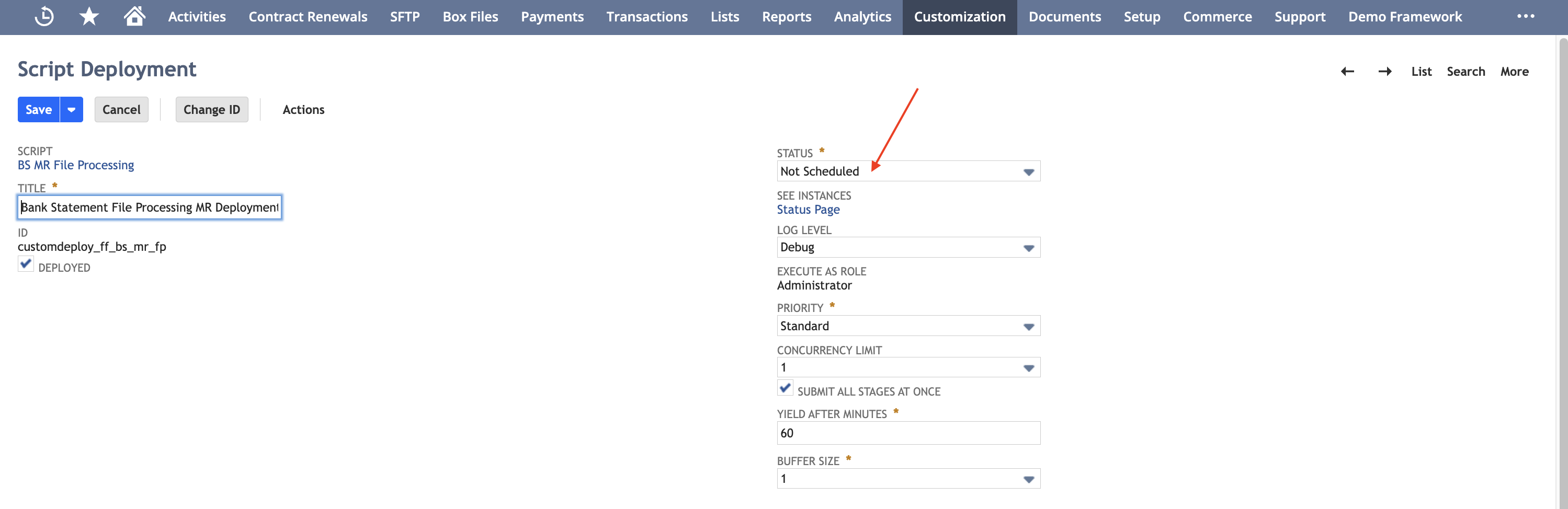Open the Activities menu
This screenshot has height=509, width=1568.
[197, 17]
